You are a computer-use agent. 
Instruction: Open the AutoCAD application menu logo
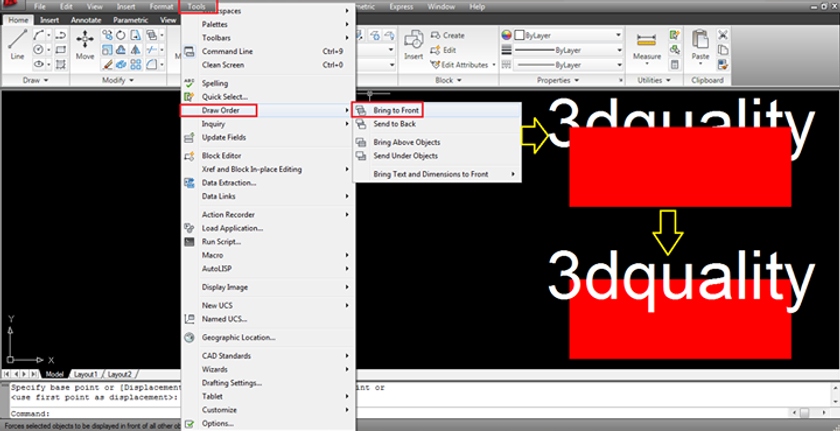coord(11,6)
